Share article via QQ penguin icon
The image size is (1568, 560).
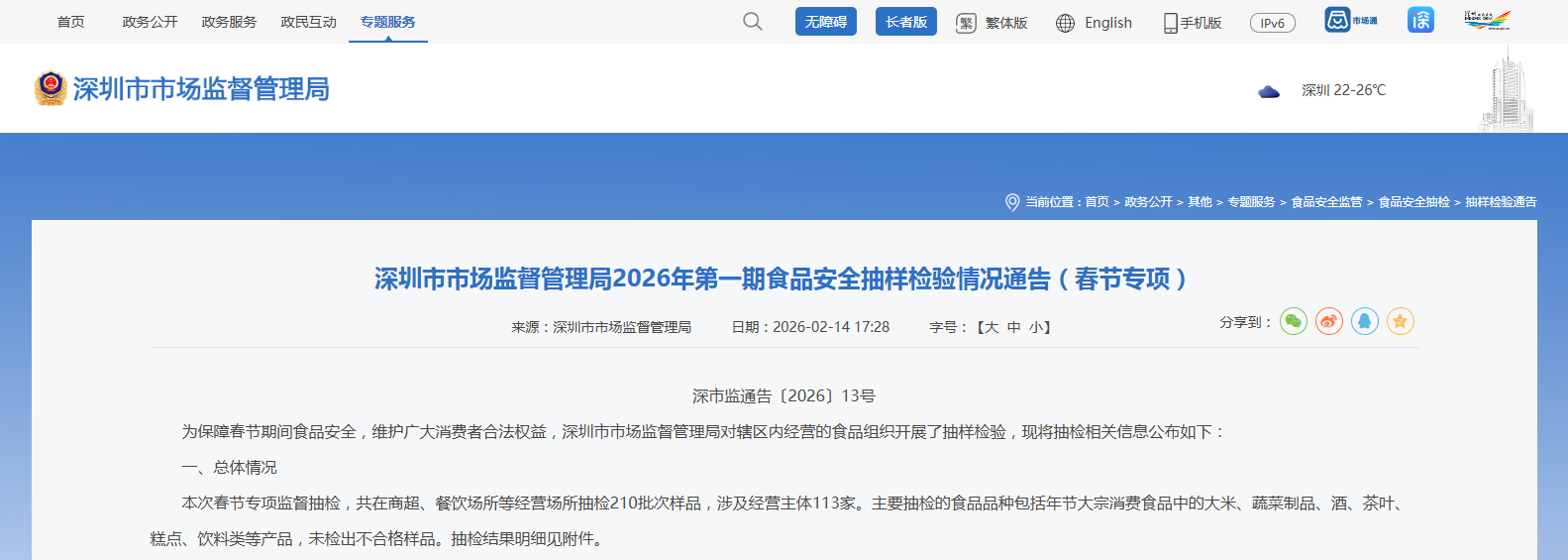pos(1365,321)
